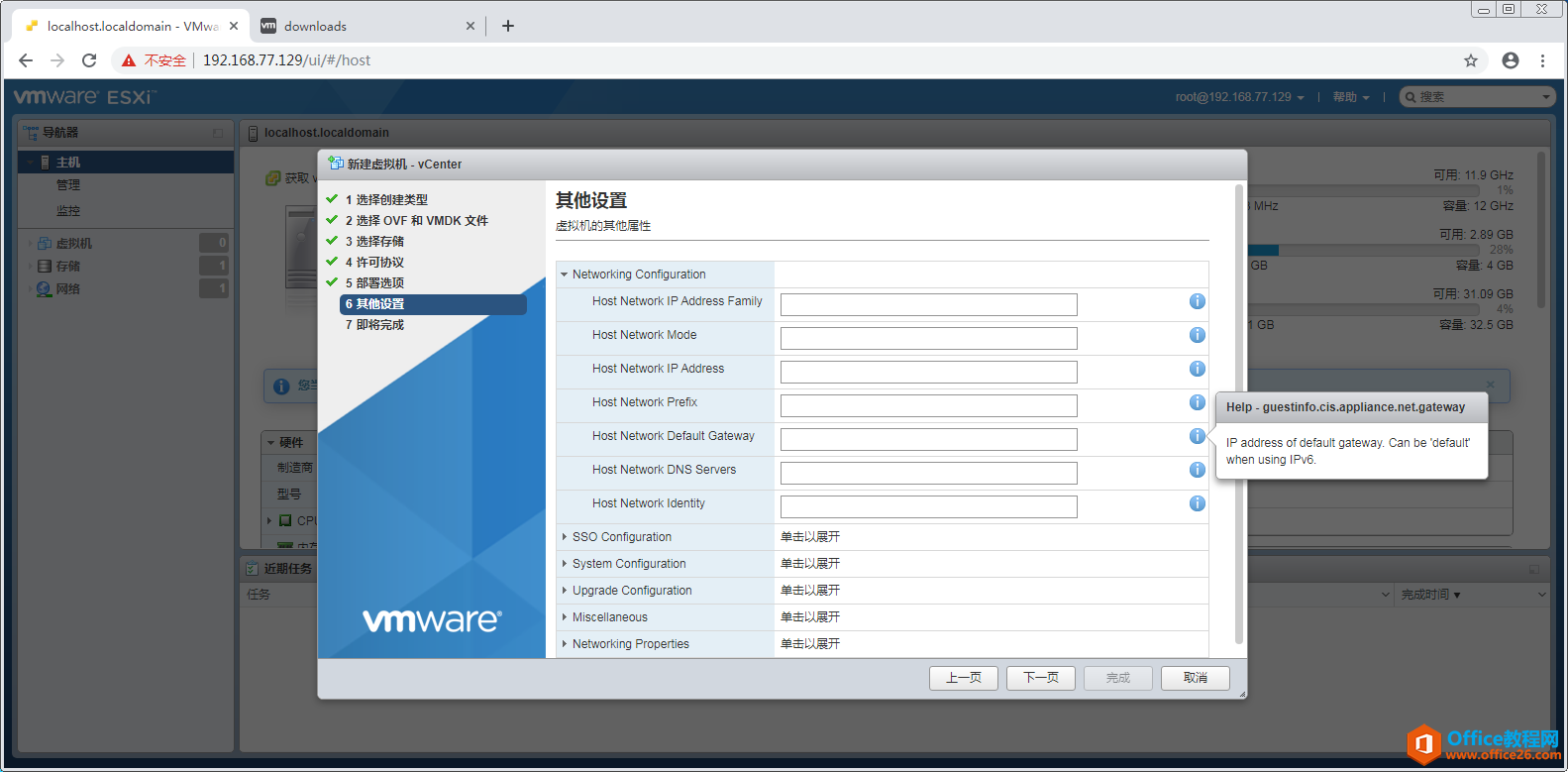The width and height of the screenshot is (1568, 772).
Task: Click 取消 cancel button
Action: coord(1196,678)
